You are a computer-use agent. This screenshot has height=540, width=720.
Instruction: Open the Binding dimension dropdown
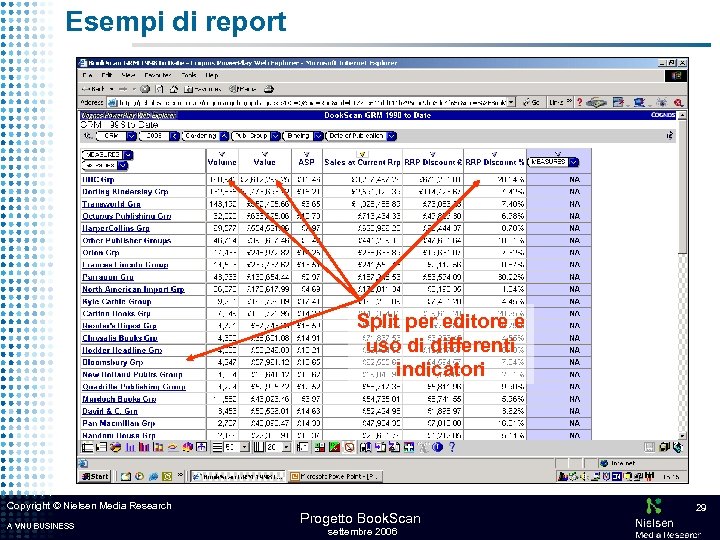[x=318, y=136]
